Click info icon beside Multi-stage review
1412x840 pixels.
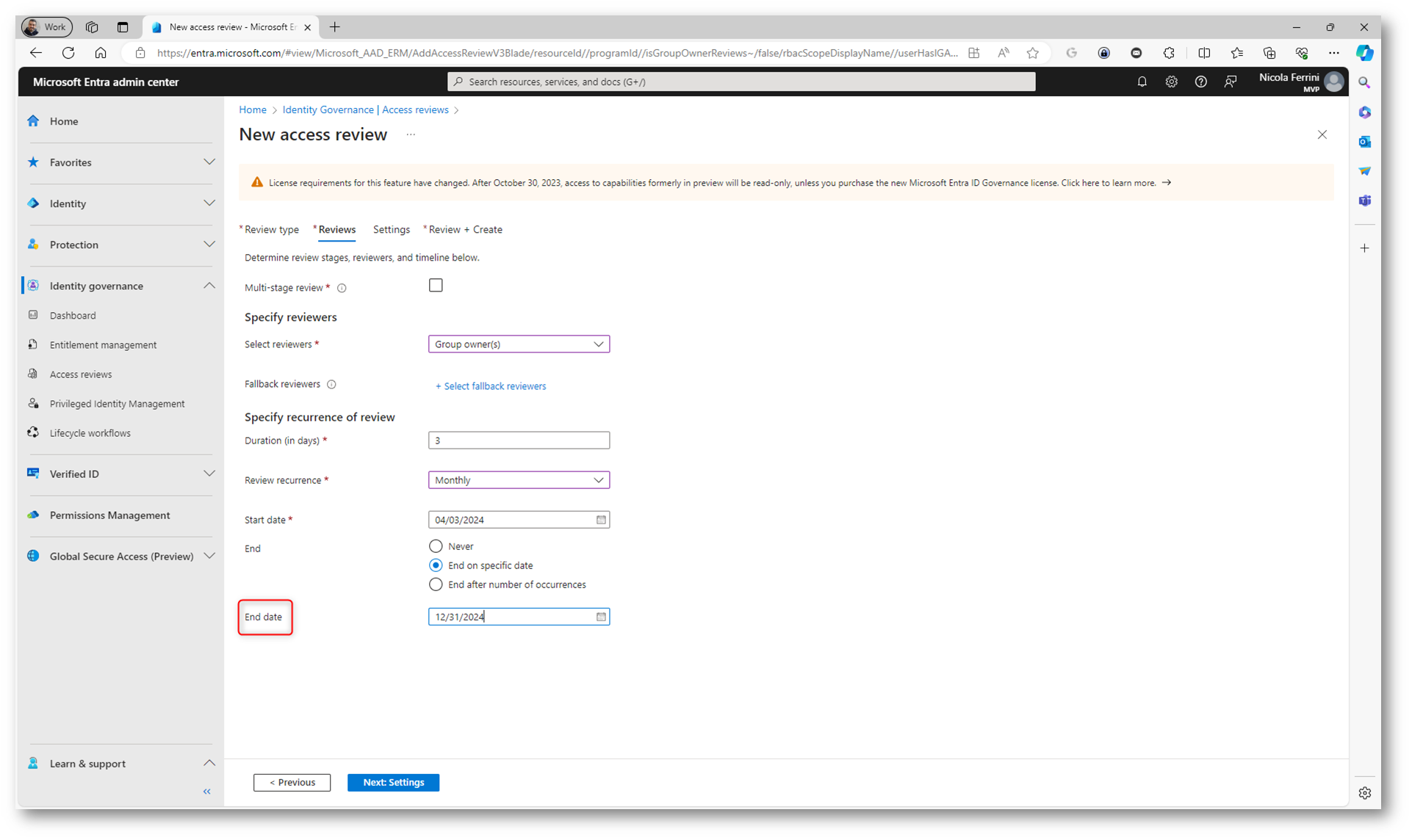(x=342, y=288)
